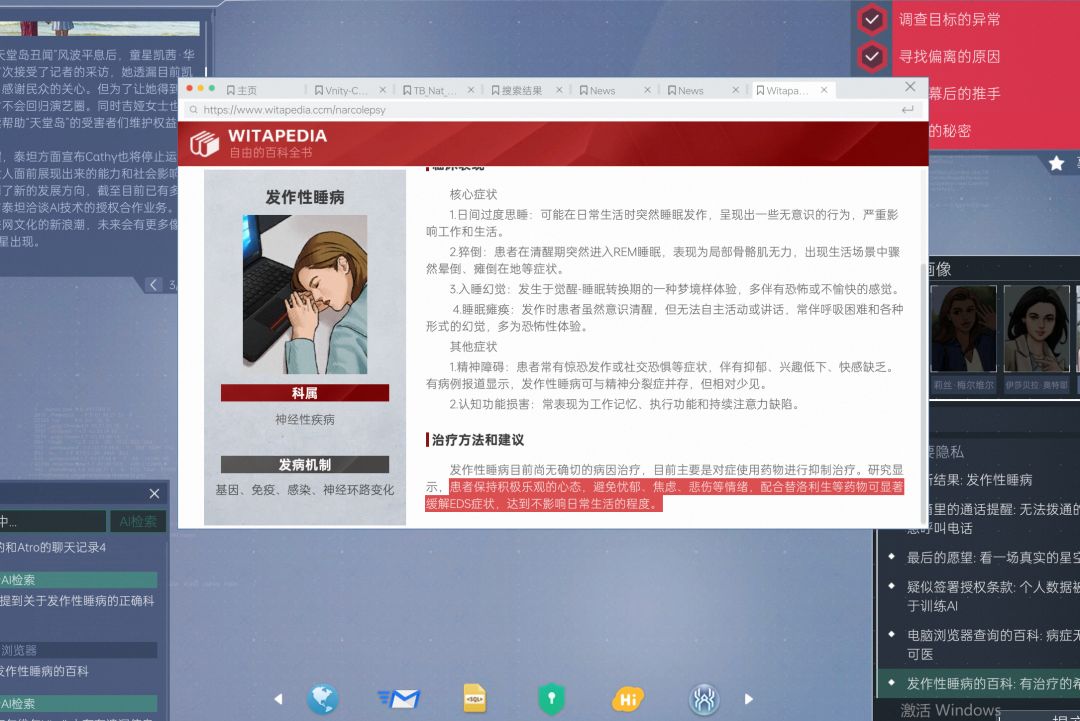This screenshot has height=721, width=1080.
Task: Launch the SQL database tool icon
Action: (x=475, y=698)
